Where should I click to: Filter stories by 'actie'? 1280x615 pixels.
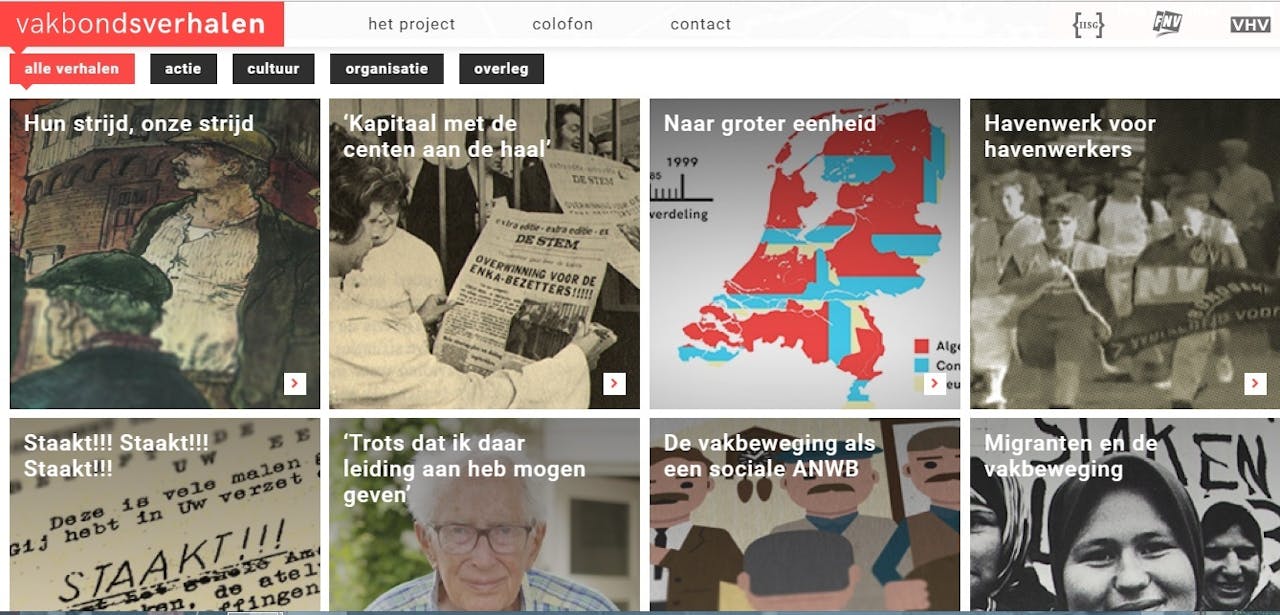click(183, 69)
